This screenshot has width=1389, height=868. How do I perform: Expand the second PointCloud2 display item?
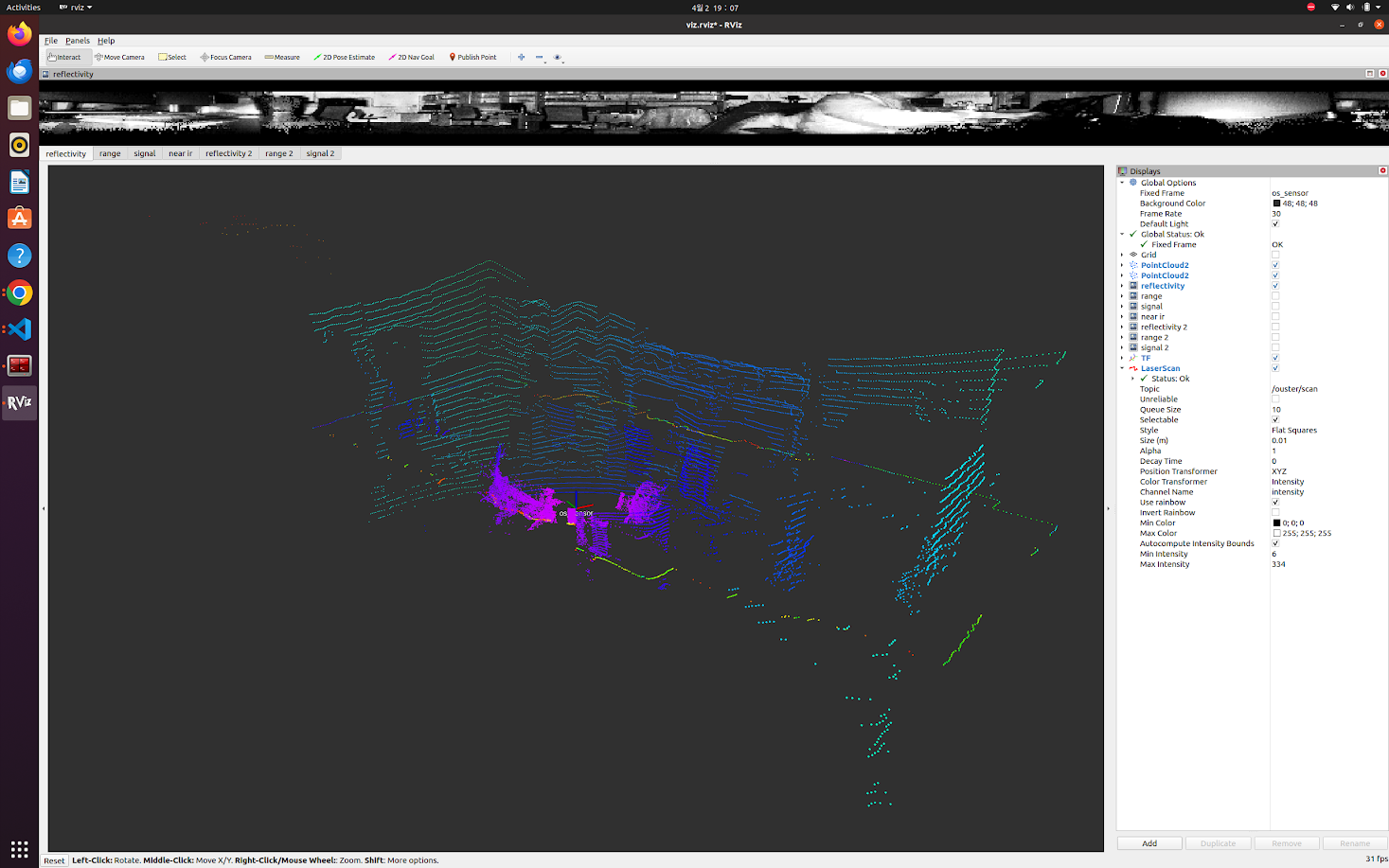click(x=1123, y=275)
